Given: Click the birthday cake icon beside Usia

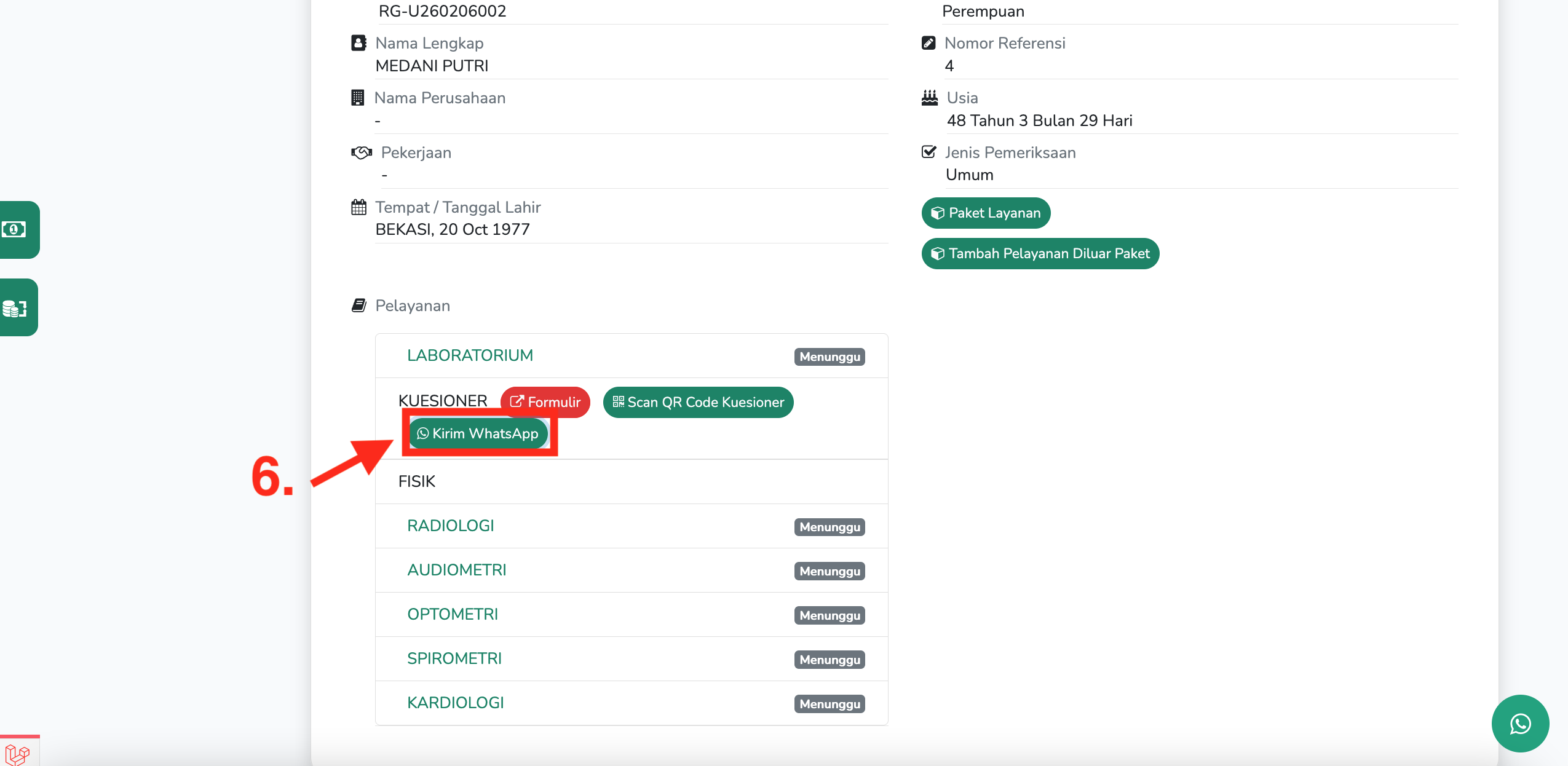Looking at the screenshot, I should [929, 98].
